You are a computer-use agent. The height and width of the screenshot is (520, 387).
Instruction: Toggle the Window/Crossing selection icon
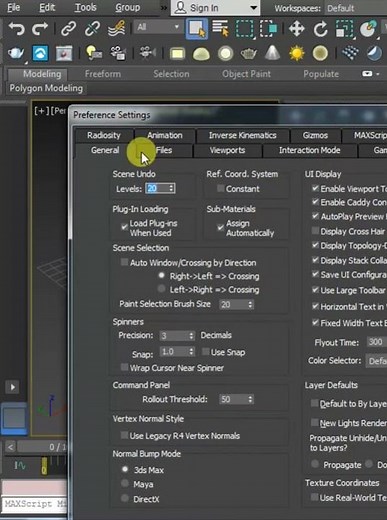pos(269,29)
